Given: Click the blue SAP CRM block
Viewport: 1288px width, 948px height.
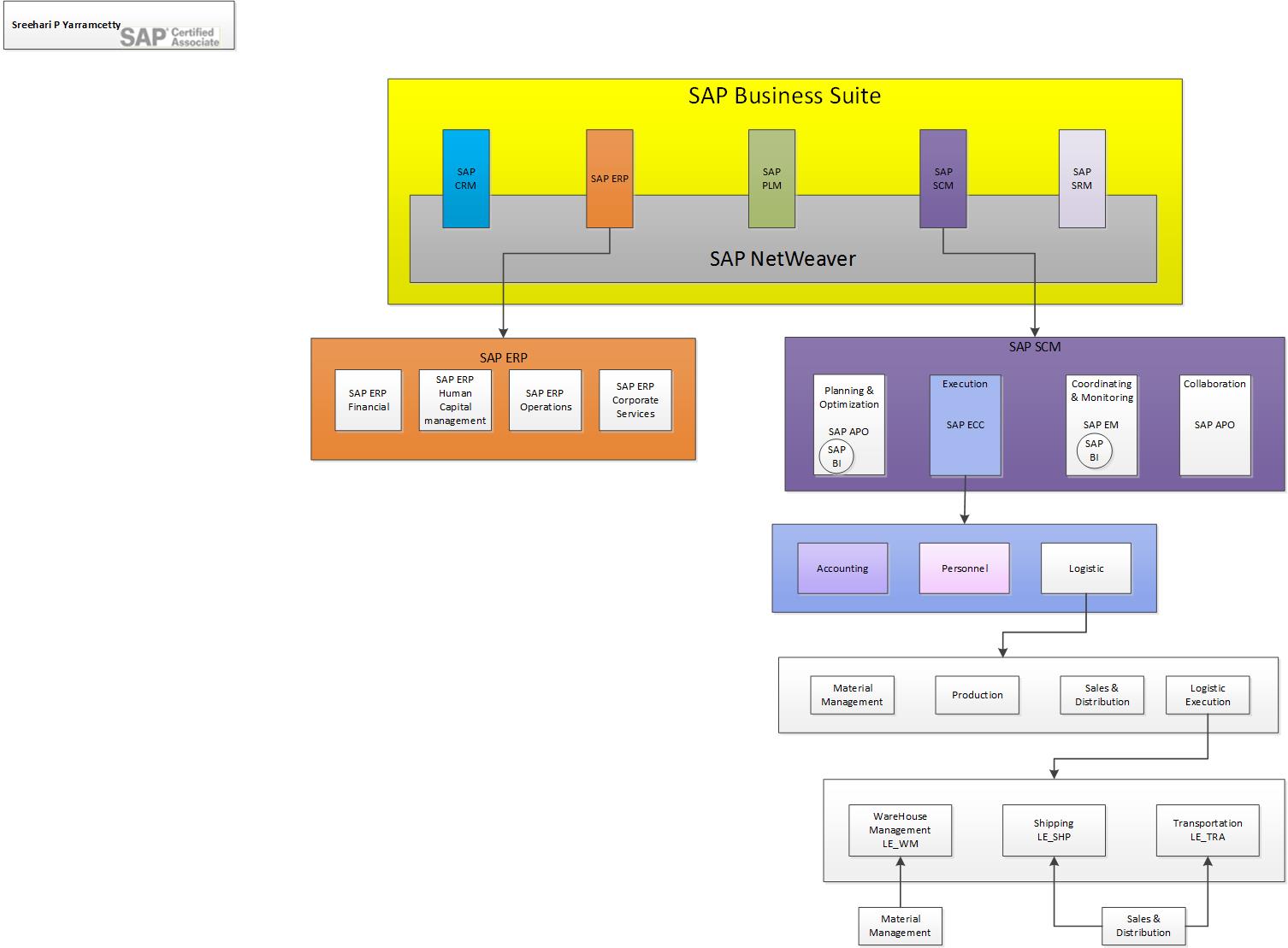Looking at the screenshot, I should tap(466, 179).
